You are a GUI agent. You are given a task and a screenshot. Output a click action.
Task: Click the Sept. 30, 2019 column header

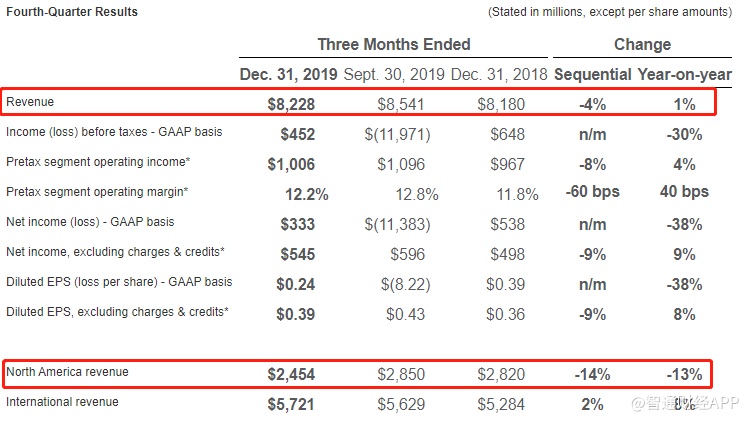394,74
